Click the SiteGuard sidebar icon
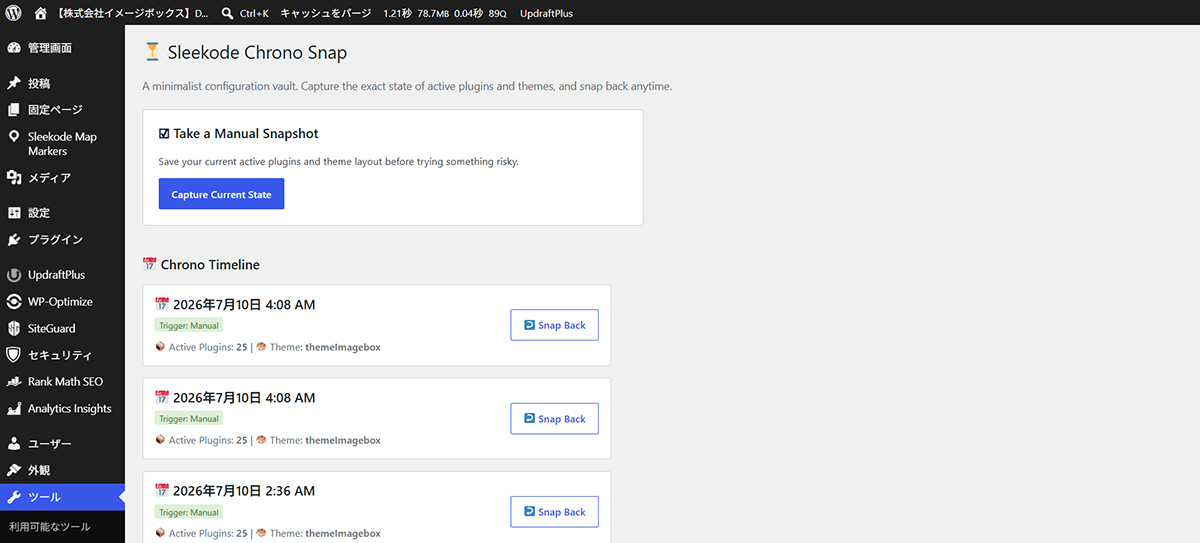The height and width of the screenshot is (543, 1200). 14,328
